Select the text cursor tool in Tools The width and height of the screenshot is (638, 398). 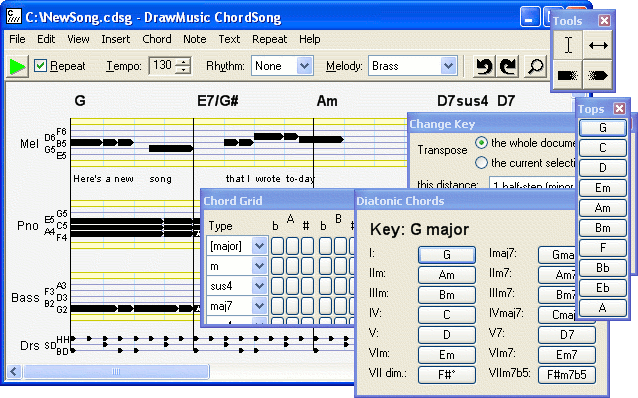(x=568, y=45)
